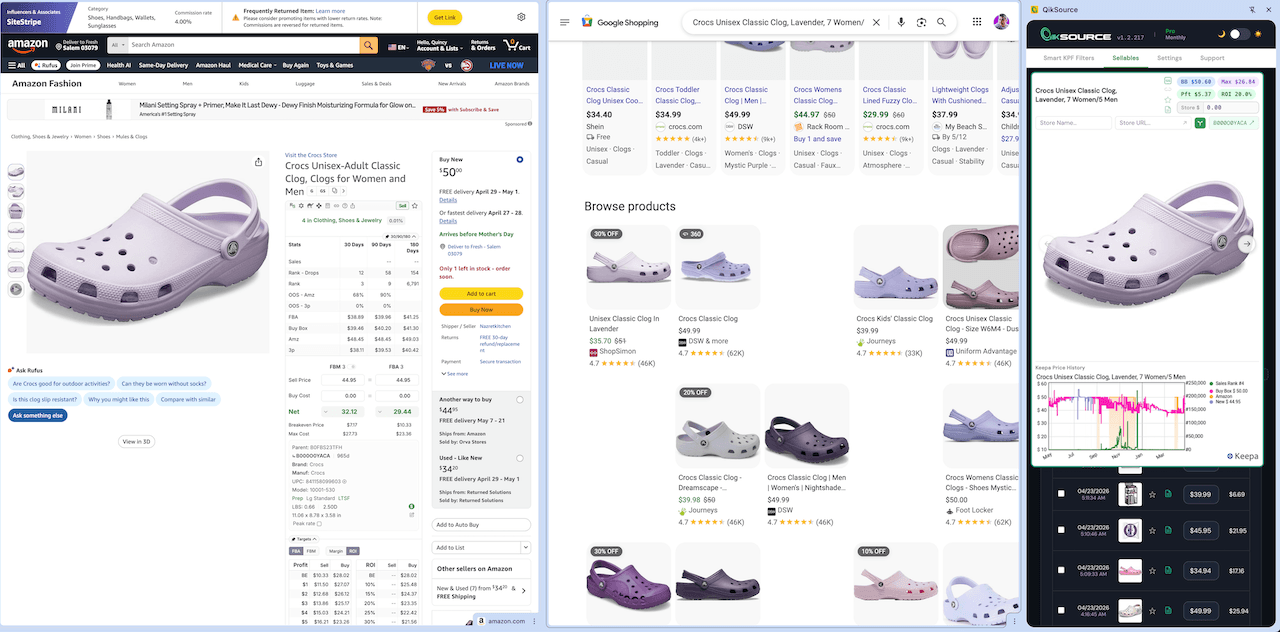Favorite product with star beside Sell badge

416,205
